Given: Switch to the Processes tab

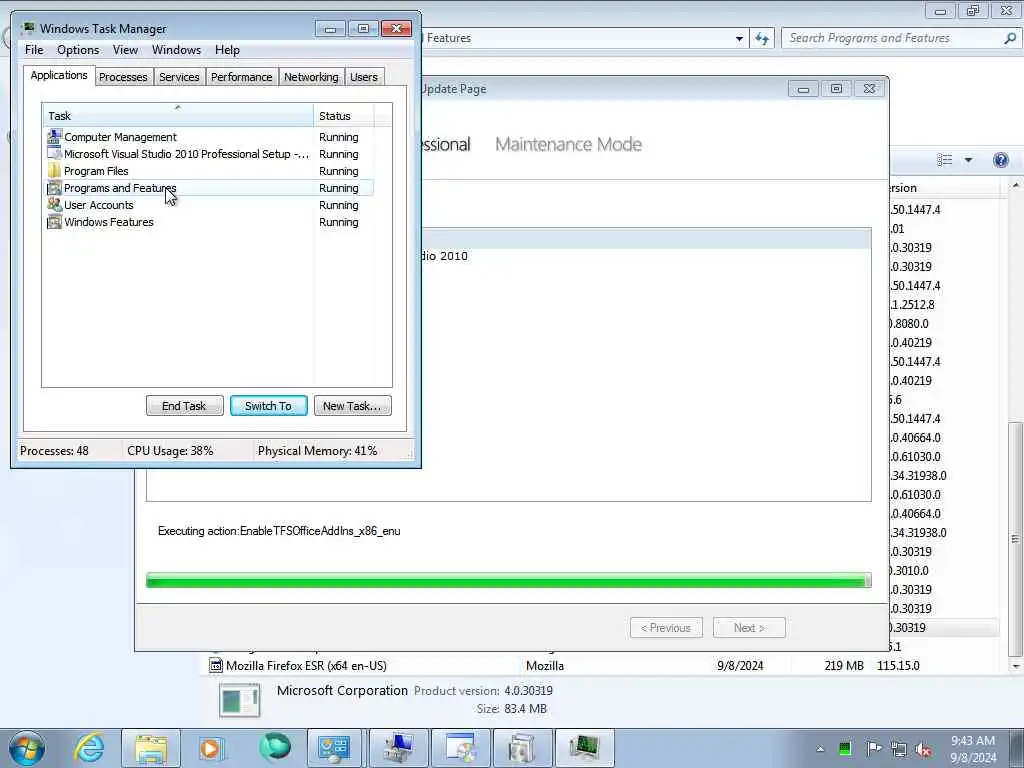Looking at the screenshot, I should [x=123, y=77].
